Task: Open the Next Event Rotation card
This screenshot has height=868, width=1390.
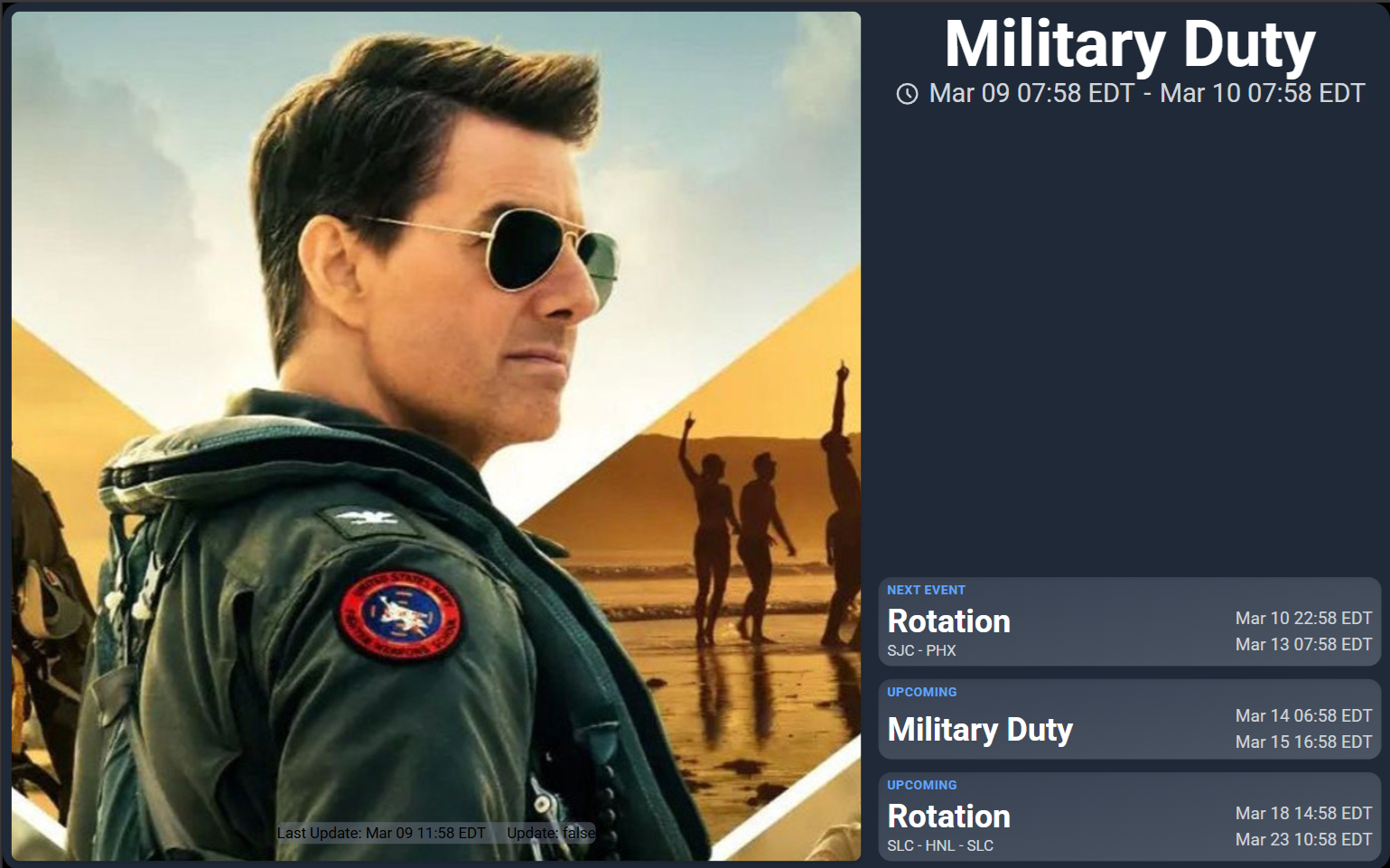Action: 1130,622
